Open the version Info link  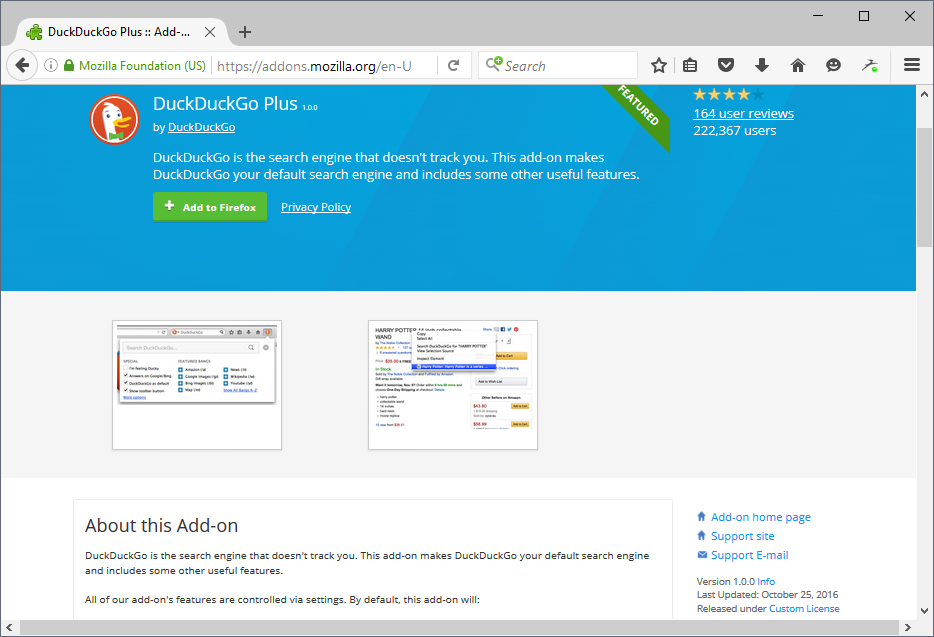coord(766,582)
